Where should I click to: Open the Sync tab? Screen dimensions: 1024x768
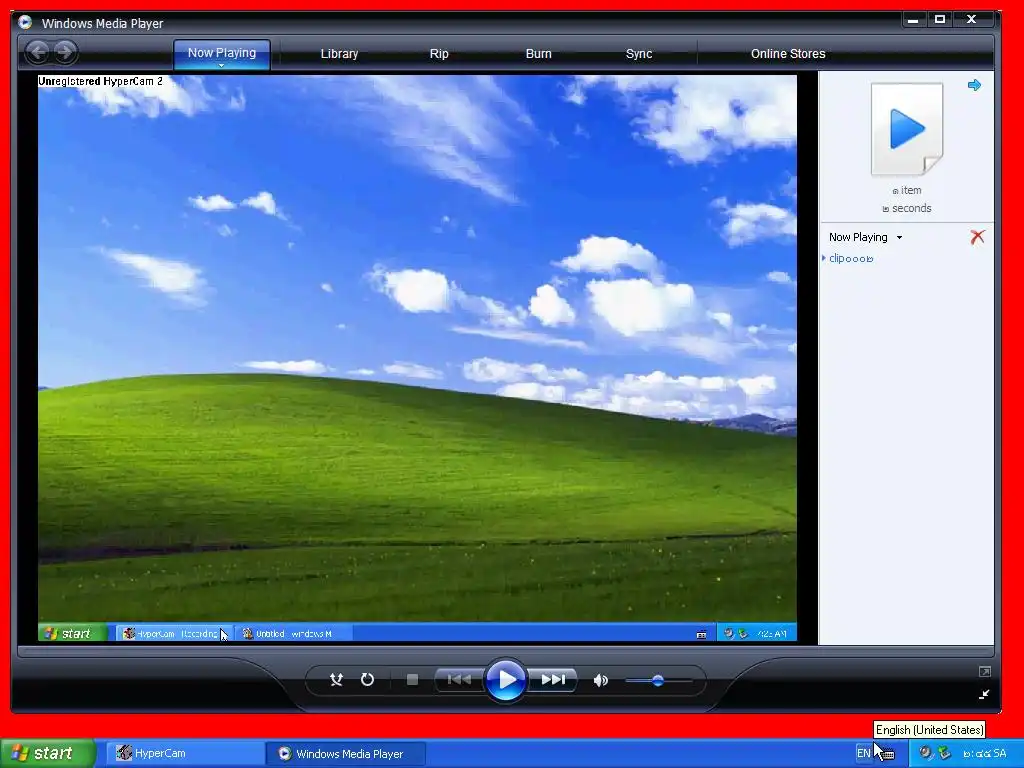pos(639,54)
